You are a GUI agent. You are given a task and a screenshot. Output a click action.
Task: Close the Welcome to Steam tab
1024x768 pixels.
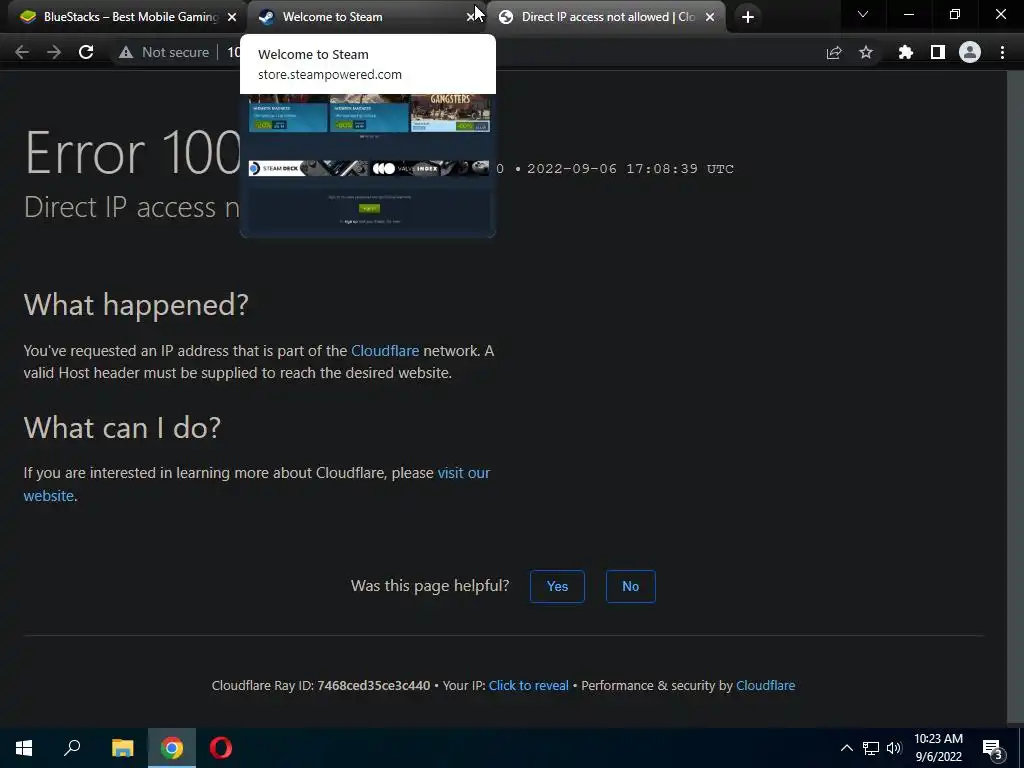click(x=471, y=17)
